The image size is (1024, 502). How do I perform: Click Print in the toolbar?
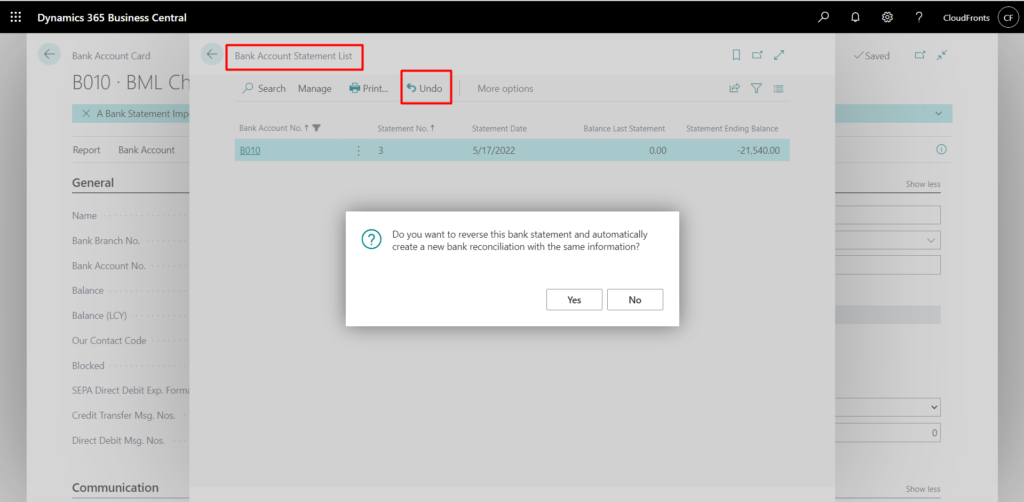coord(369,88)
